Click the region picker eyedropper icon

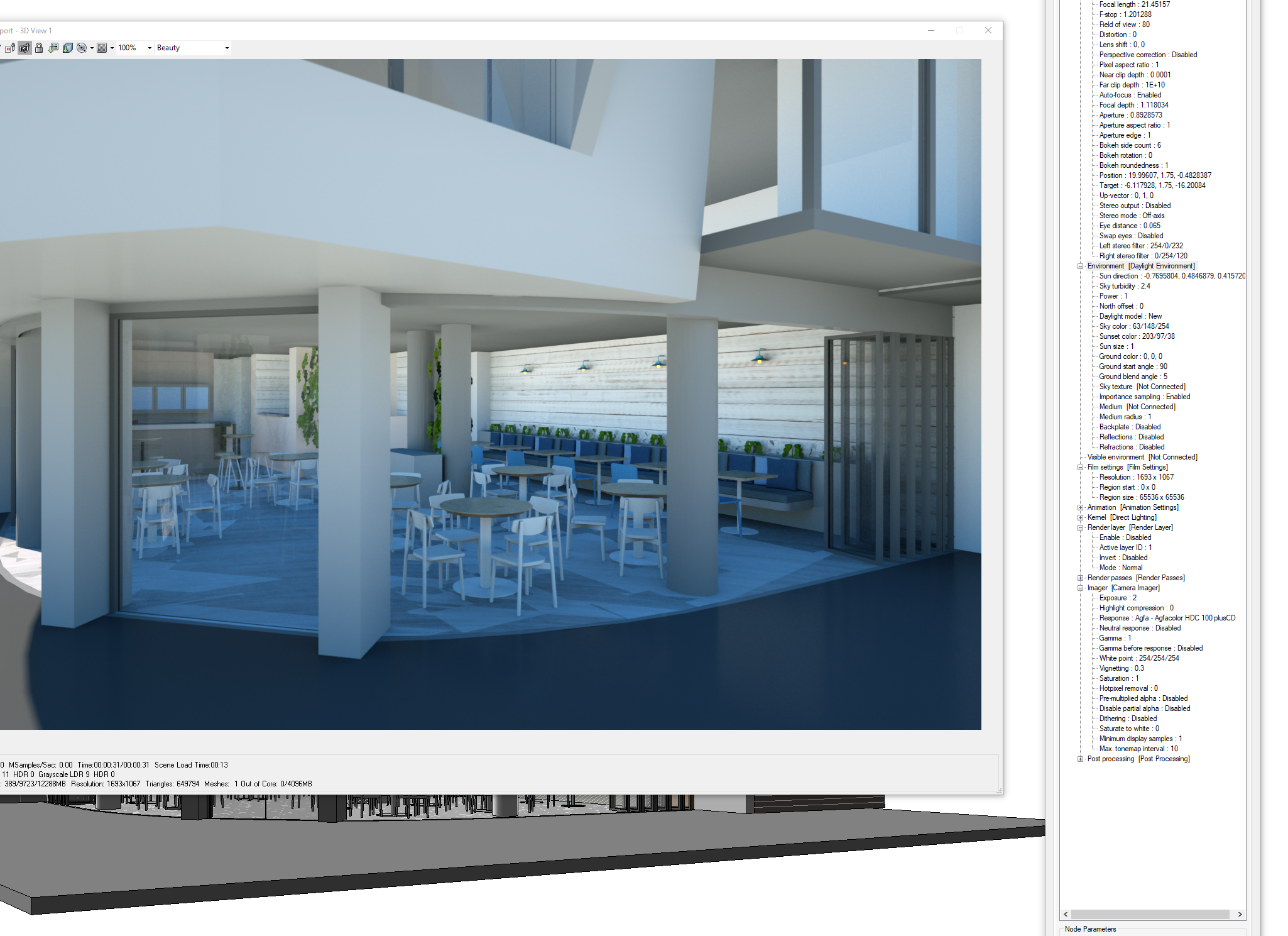(10, 48)
